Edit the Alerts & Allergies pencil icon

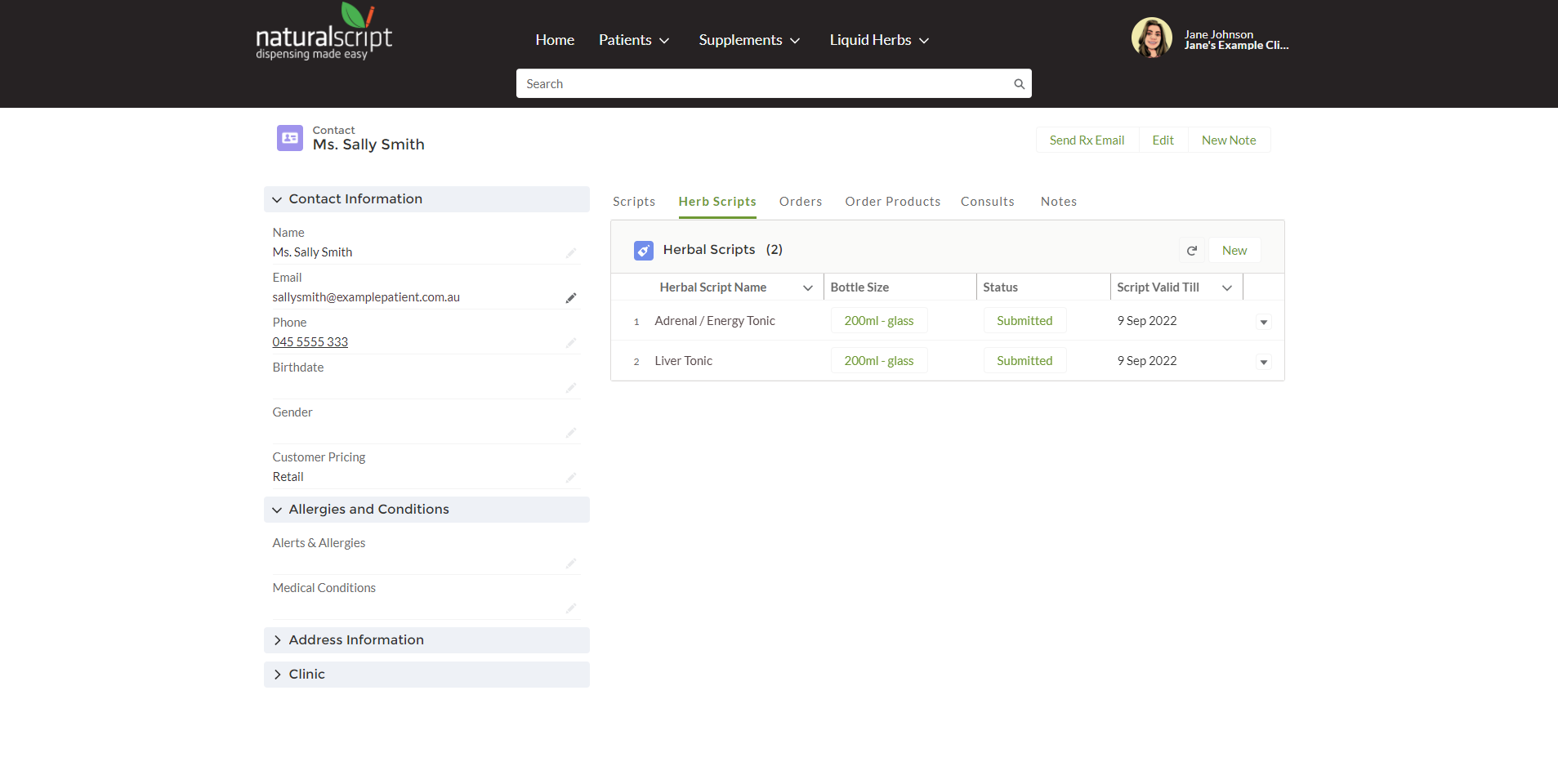pos(571,563)
